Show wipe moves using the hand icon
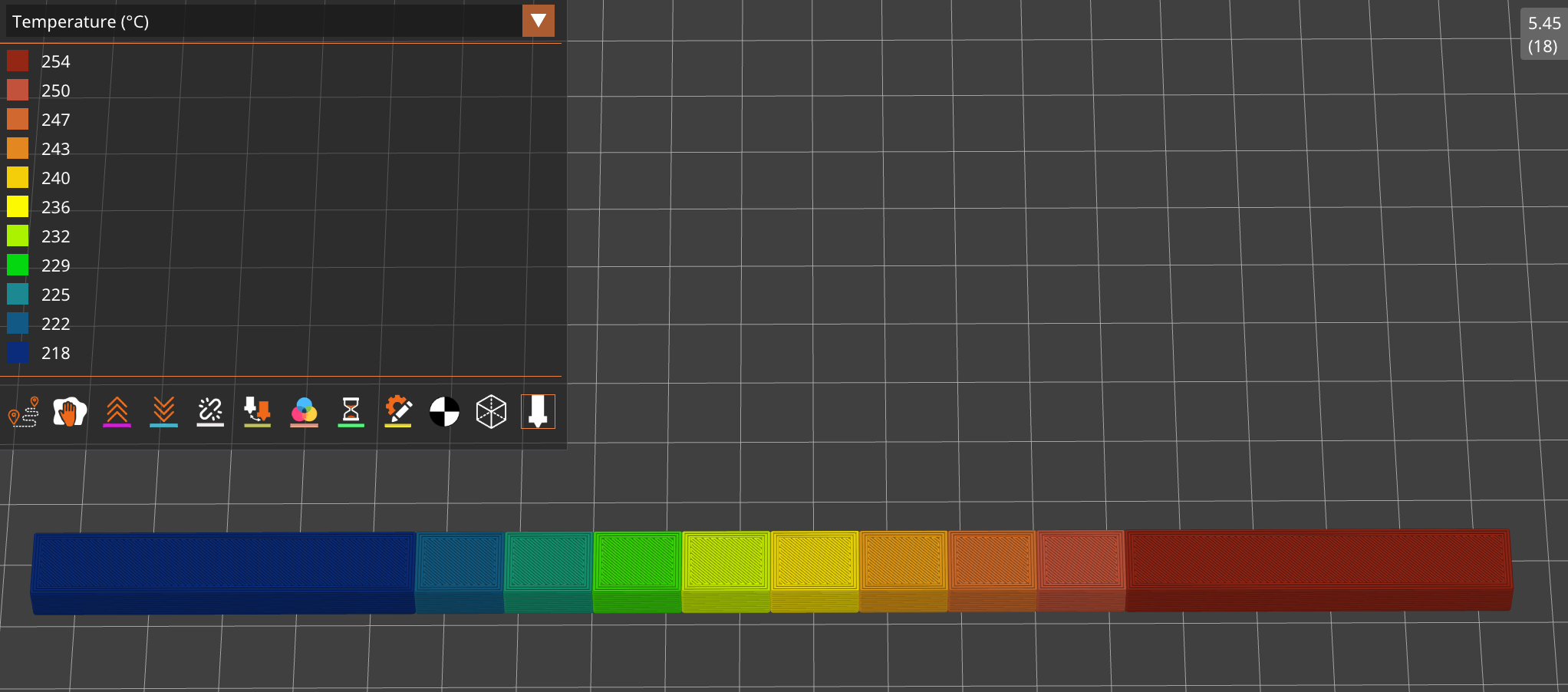The image size is (1568, 692). click(70, 412)
